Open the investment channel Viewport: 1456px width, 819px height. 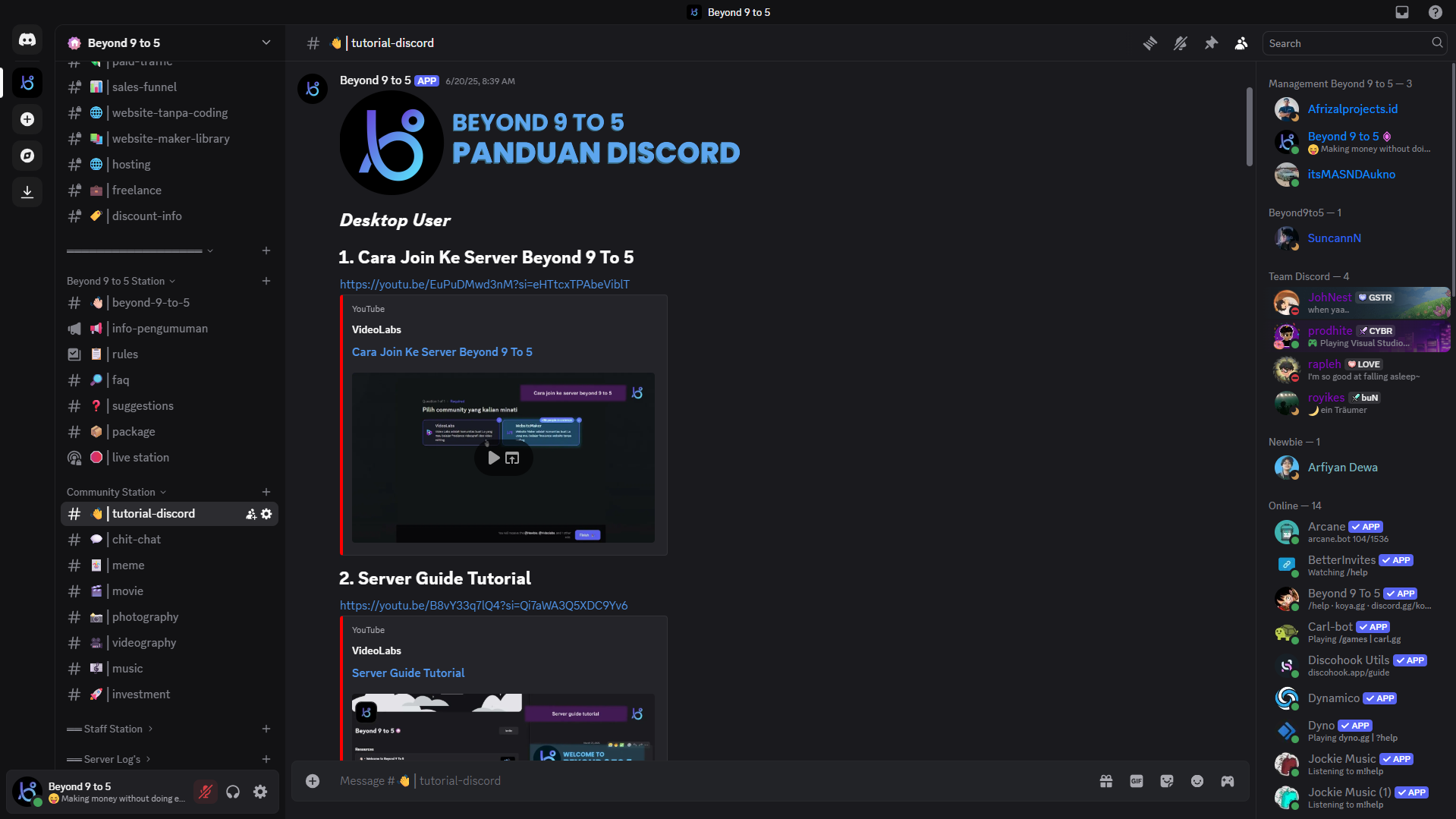click(169, 695)
